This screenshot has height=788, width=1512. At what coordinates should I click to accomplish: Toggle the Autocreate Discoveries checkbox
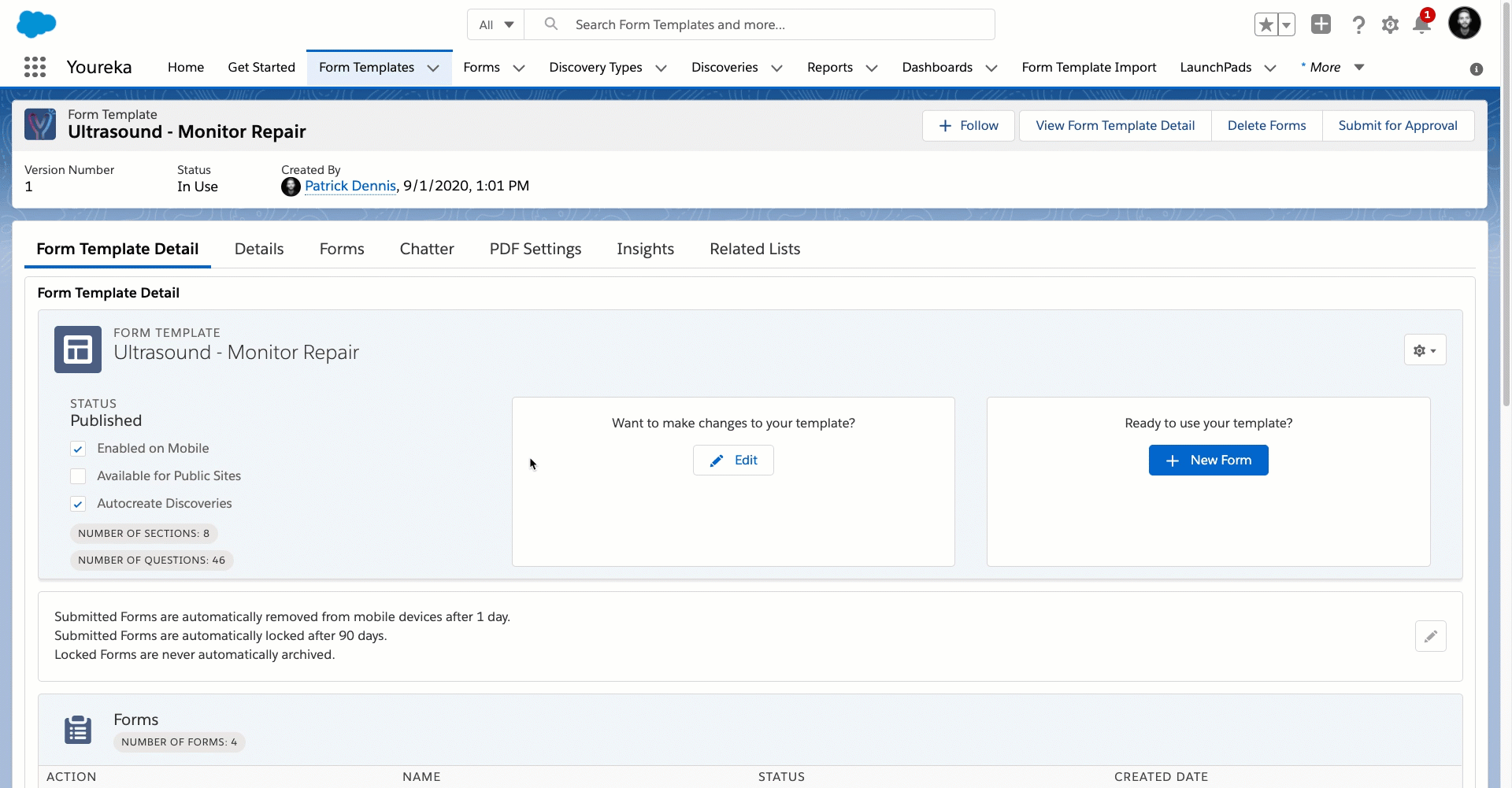click(x=78, y=504)
